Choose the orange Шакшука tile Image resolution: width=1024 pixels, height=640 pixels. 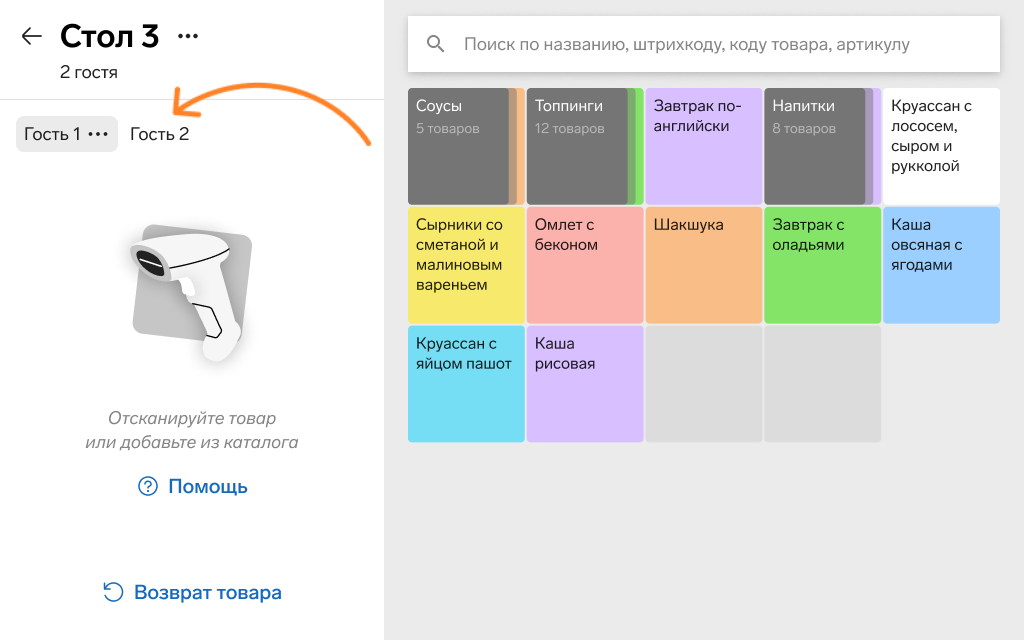tap(703, 265)
